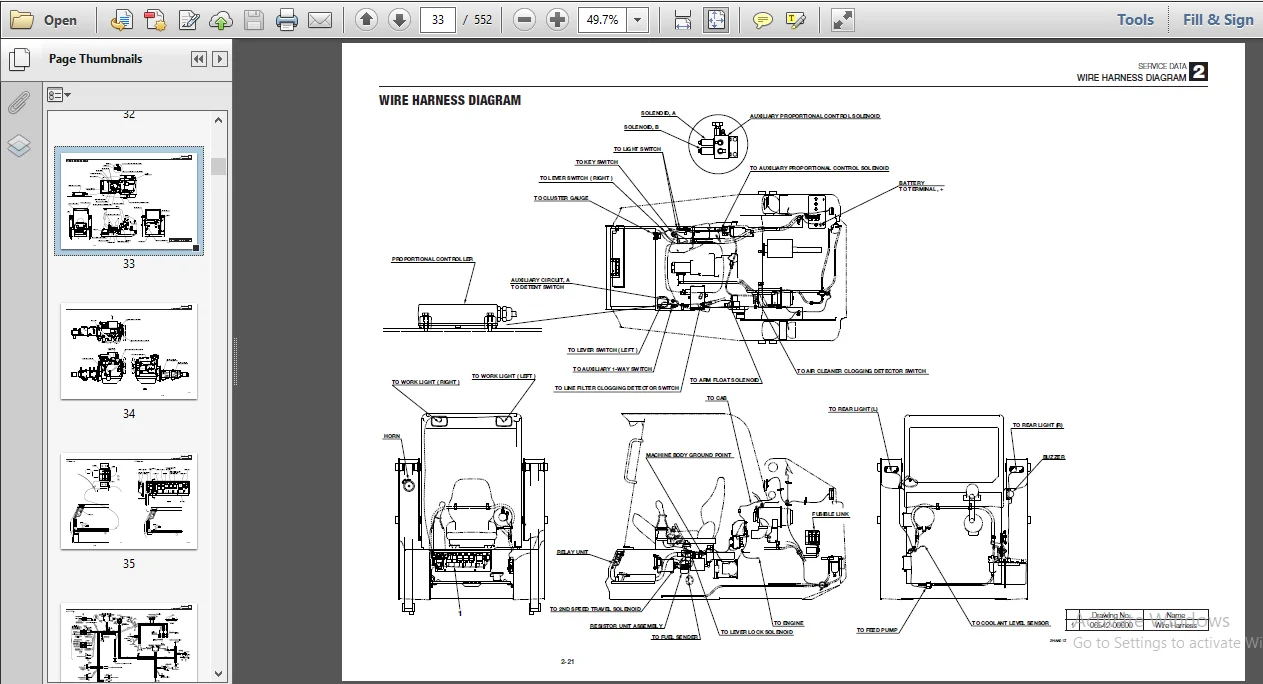Zoom in with the plus button
The width and height of the screenshot is (1263, 684).
[558, 19]
